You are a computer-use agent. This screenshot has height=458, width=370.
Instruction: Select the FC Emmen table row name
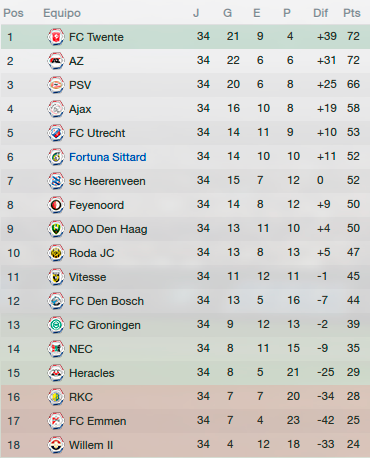coord(98,421)
